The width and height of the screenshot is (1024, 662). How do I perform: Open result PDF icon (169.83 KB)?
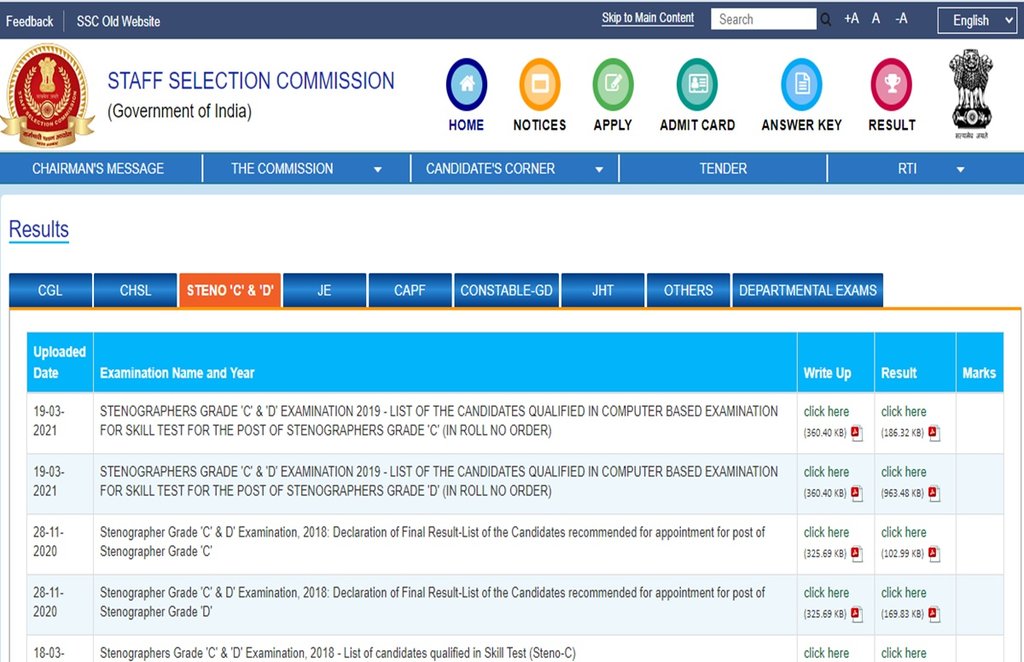click(934, 614)
